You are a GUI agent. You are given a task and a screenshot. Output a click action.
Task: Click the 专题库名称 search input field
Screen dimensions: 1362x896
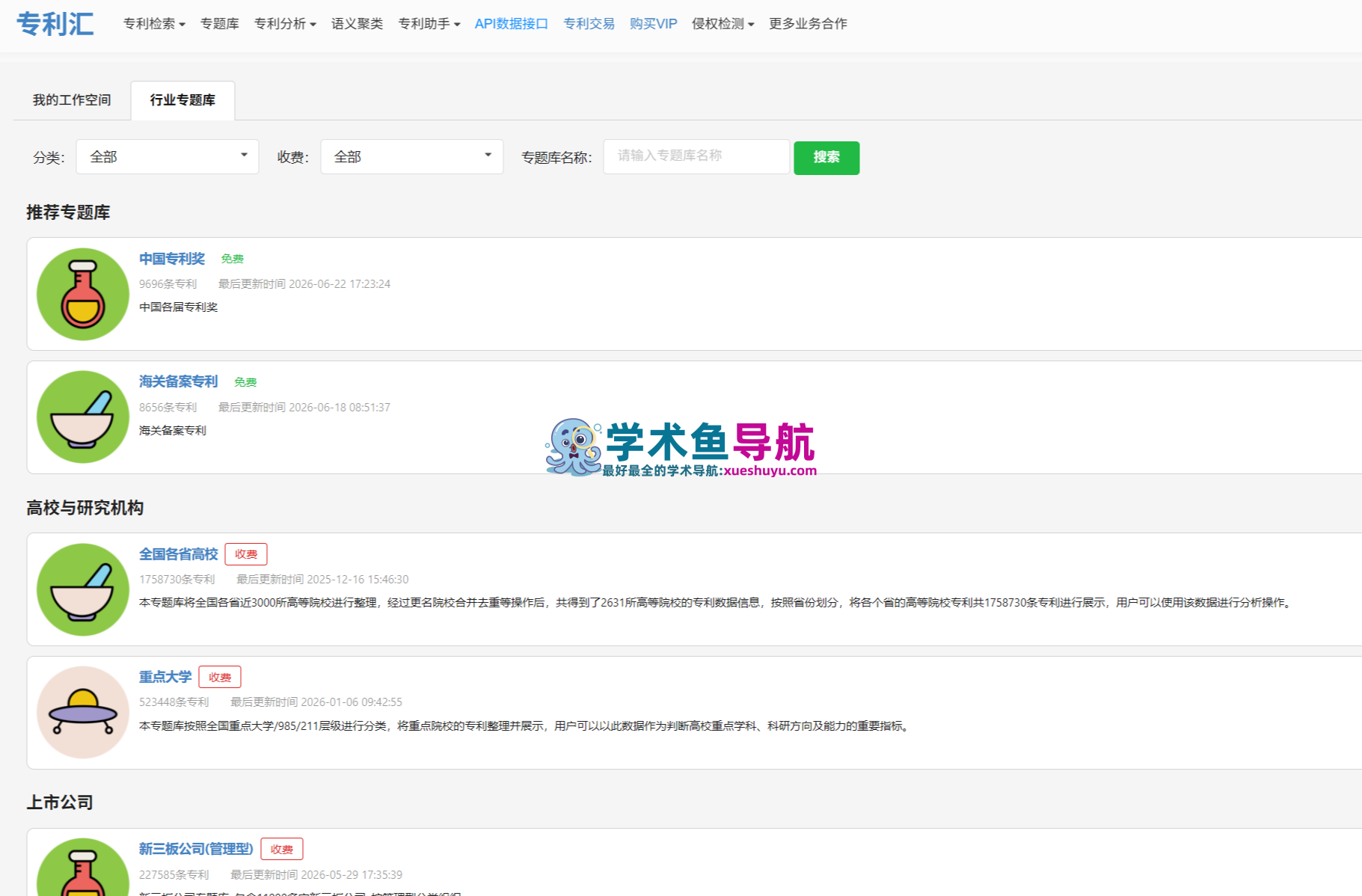(x=696, y=156)
